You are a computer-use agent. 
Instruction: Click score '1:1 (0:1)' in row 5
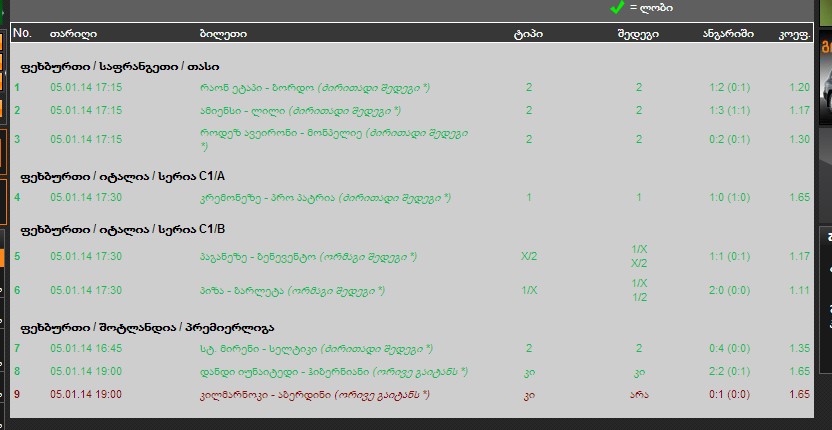(x=730, y=256)
